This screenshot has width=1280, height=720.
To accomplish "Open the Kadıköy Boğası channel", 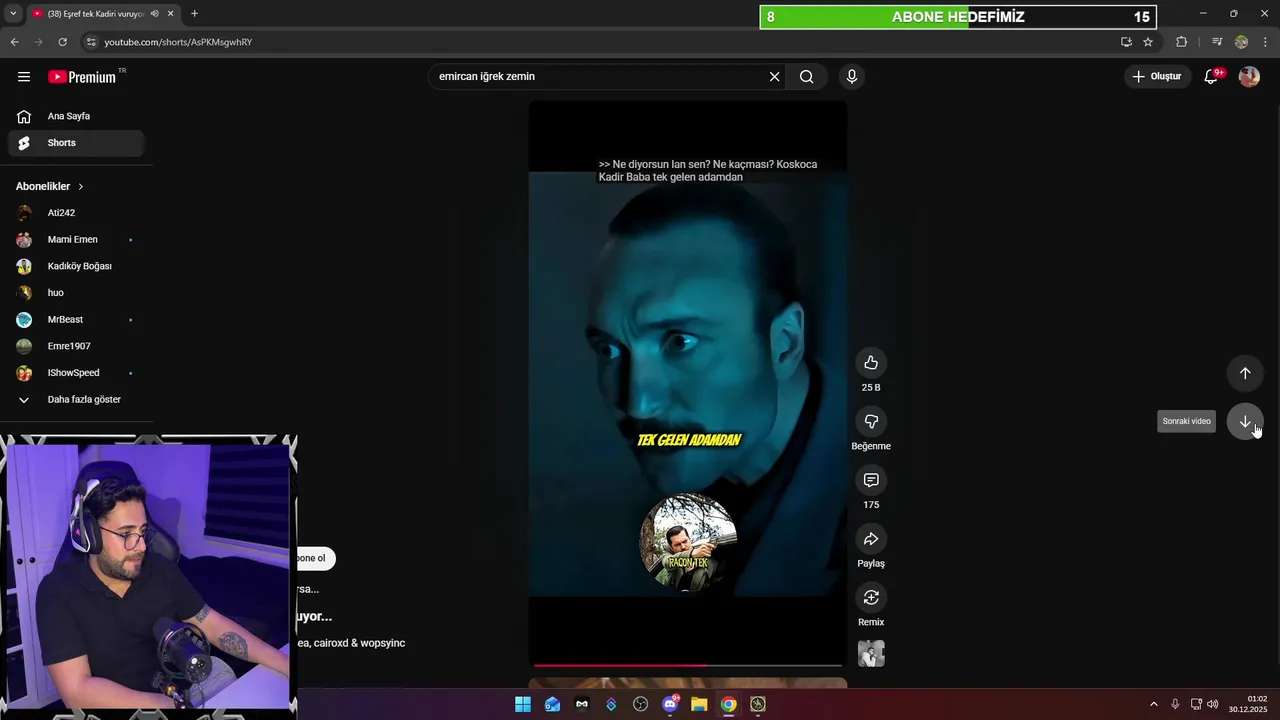I will pyautogui.click(x=76, y=267).
